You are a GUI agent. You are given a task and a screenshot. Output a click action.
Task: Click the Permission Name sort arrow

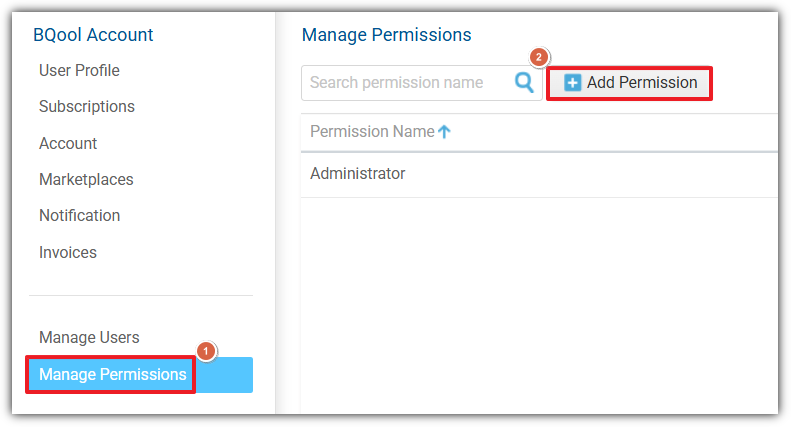444,132
